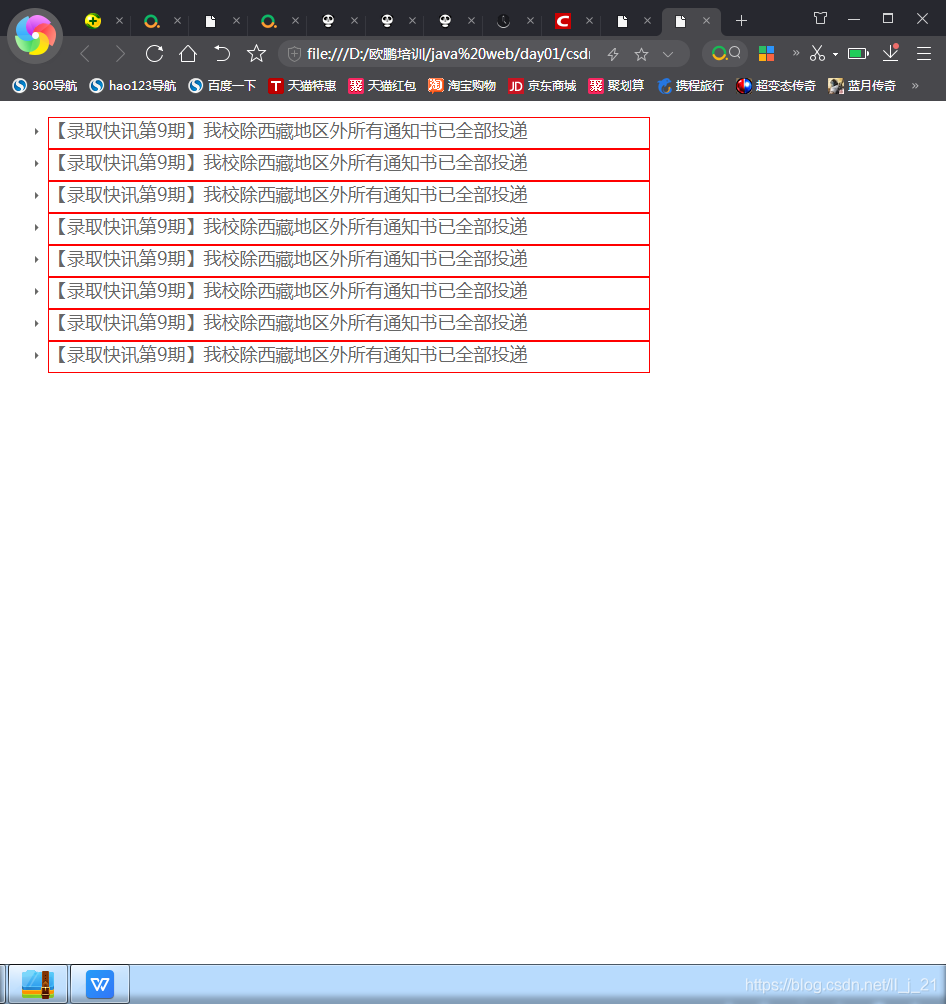Open the WPS taskbar icon
This screenshot has height=1004, width=946.
pyautogui.click(x=100, y=984)
